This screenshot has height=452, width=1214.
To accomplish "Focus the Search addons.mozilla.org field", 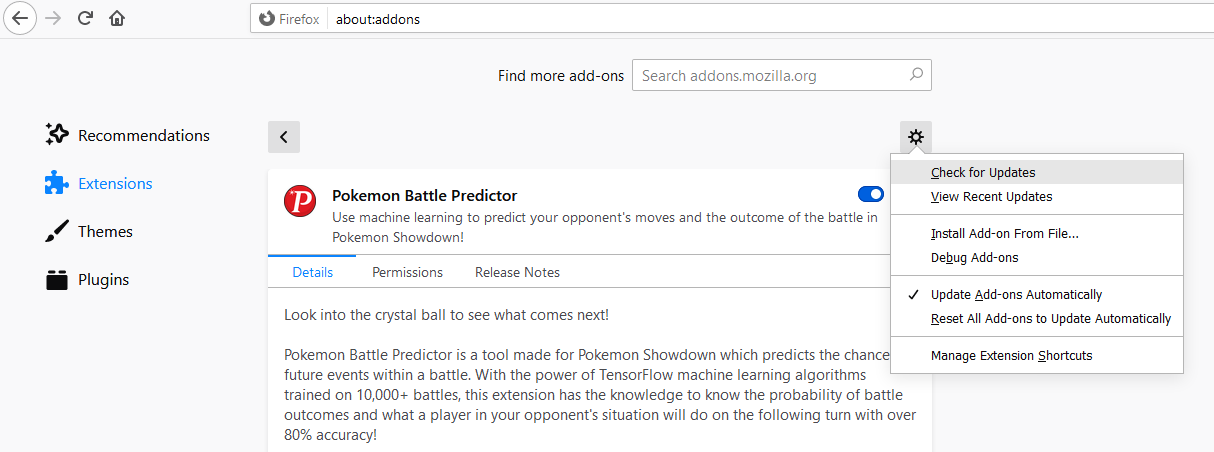I will tap(782, 75).
